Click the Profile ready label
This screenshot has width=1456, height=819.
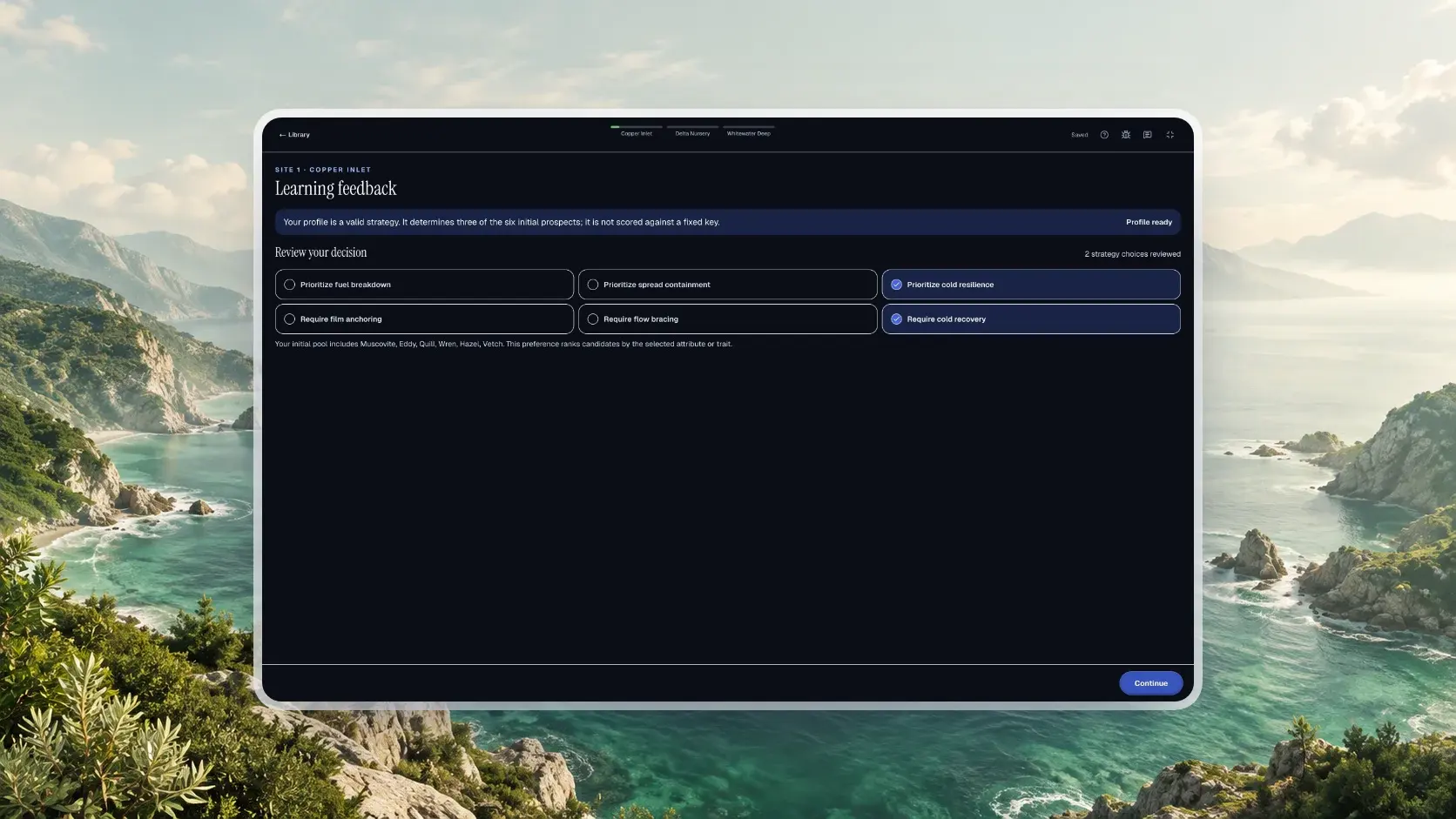click(x=1149, y=222)
